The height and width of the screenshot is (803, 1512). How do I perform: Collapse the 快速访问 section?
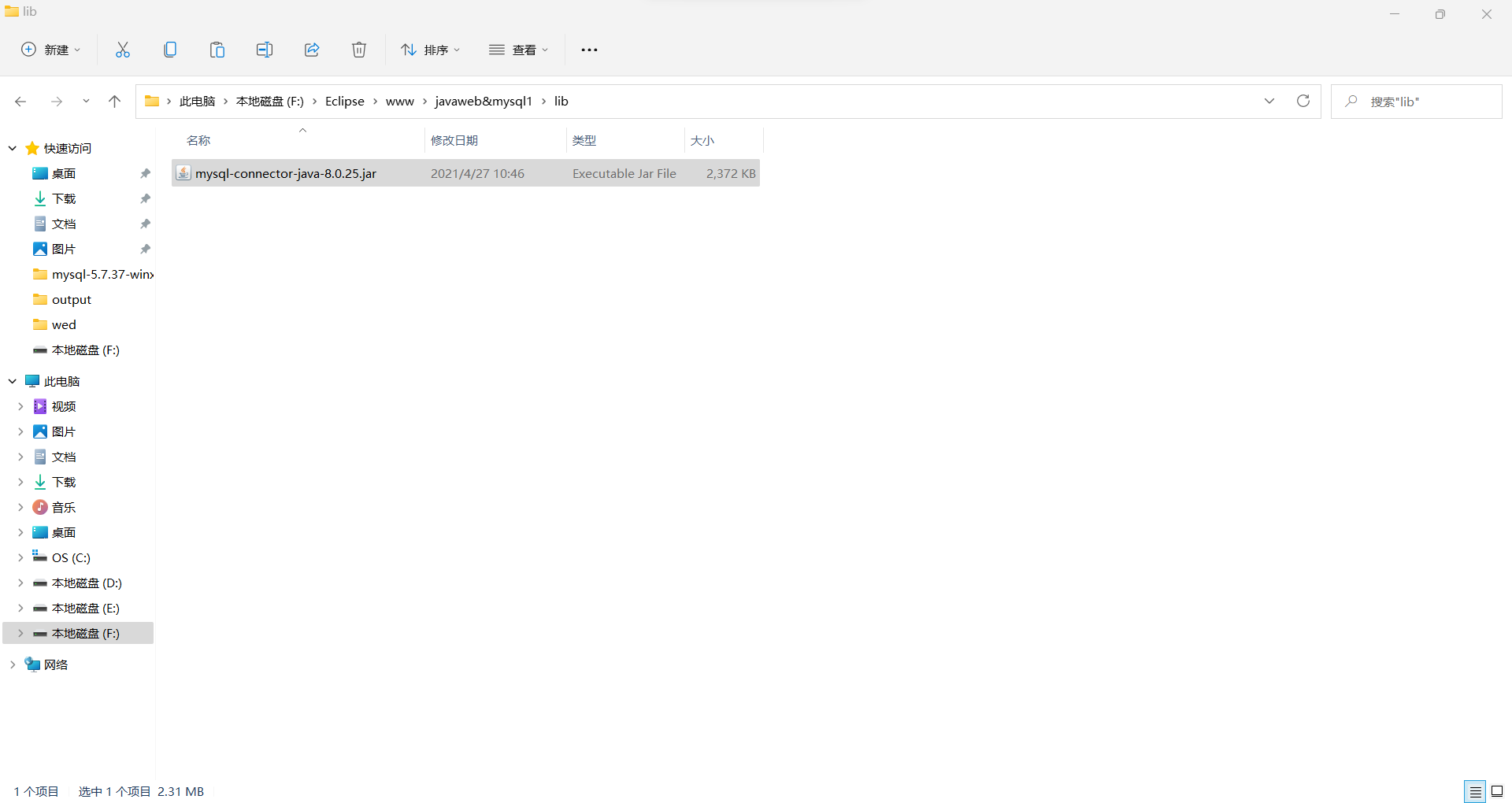click(13, 148)
